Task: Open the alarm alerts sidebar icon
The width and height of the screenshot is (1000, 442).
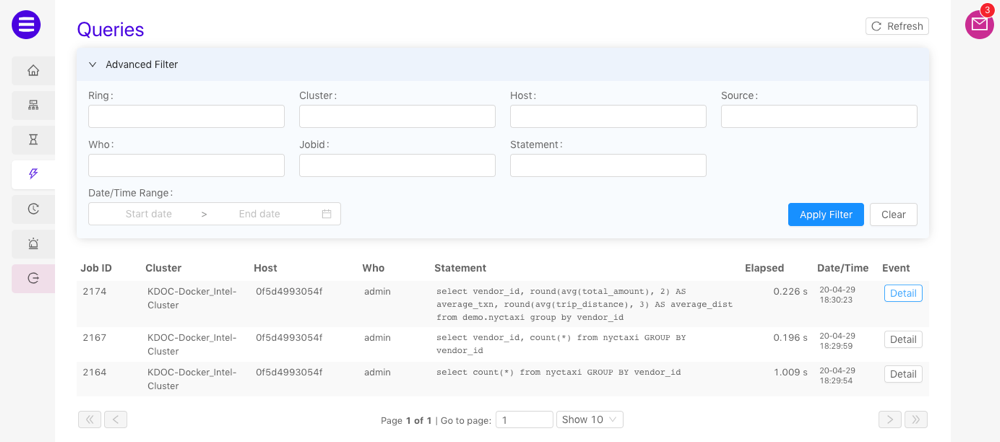Action: (33, 244)
